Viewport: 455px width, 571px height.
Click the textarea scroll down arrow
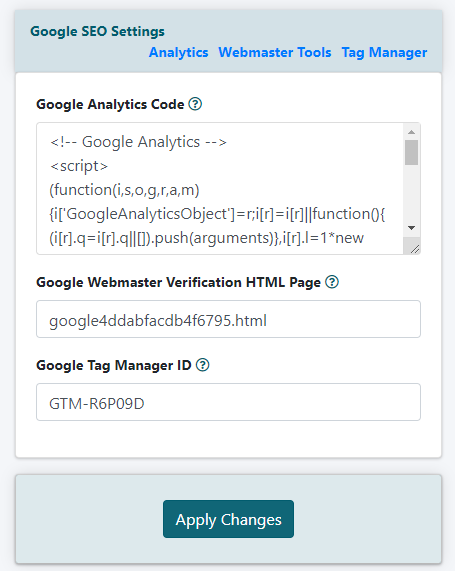pyautogui.click(x=412, y=228)
